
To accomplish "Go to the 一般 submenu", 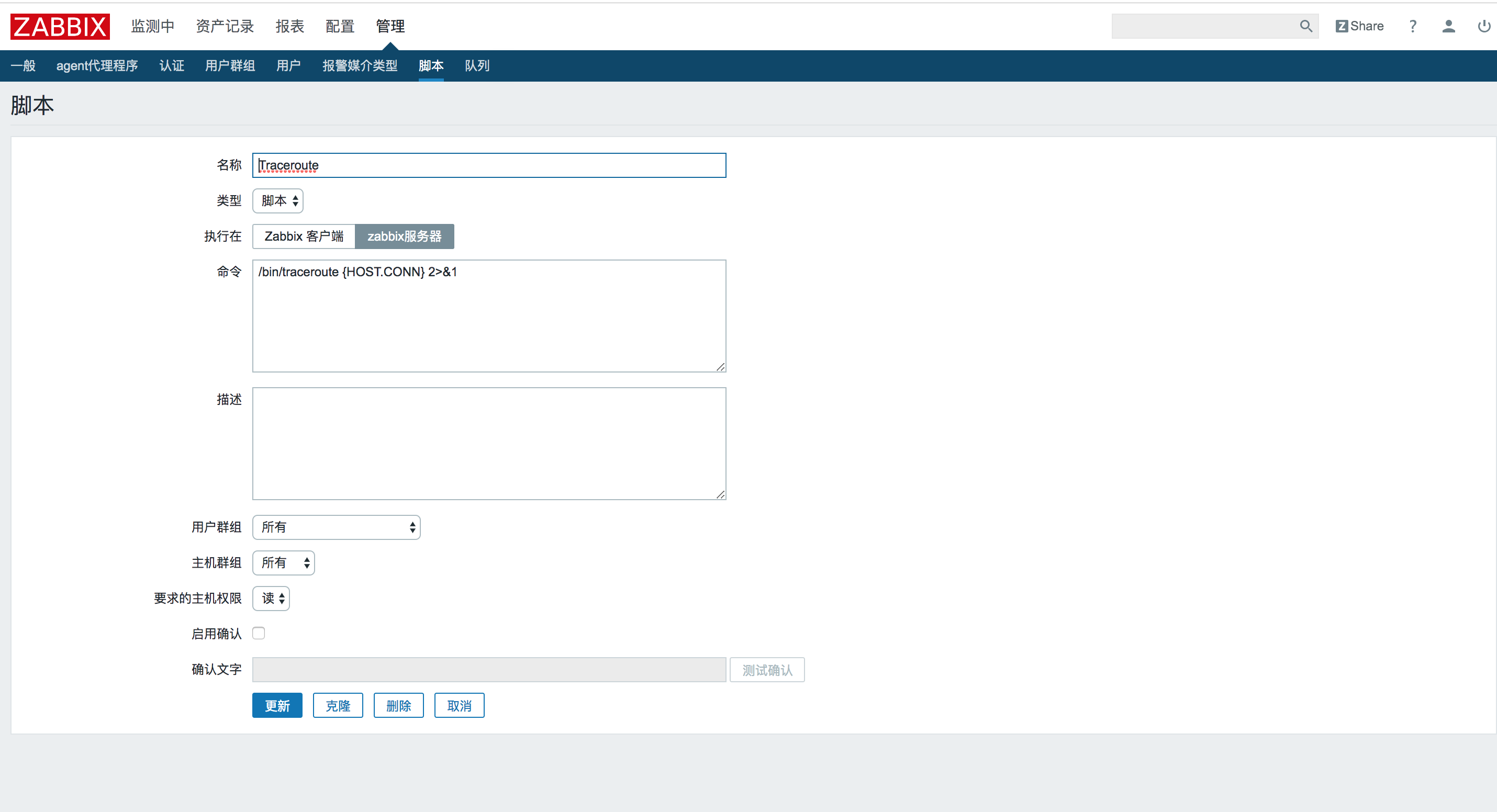I will click(23, 65).
